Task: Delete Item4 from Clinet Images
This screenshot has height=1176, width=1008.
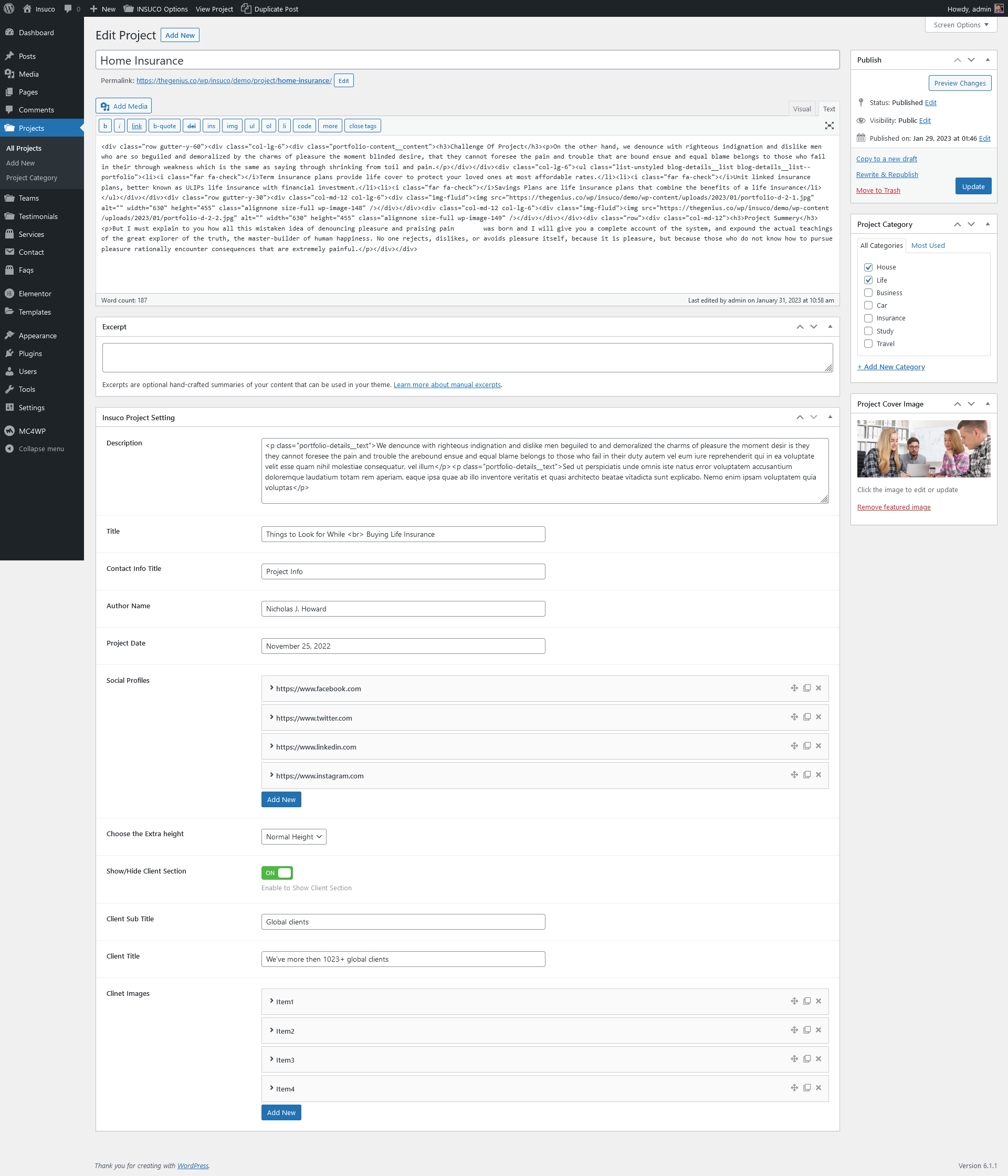Action: (x=818, y=1088)
